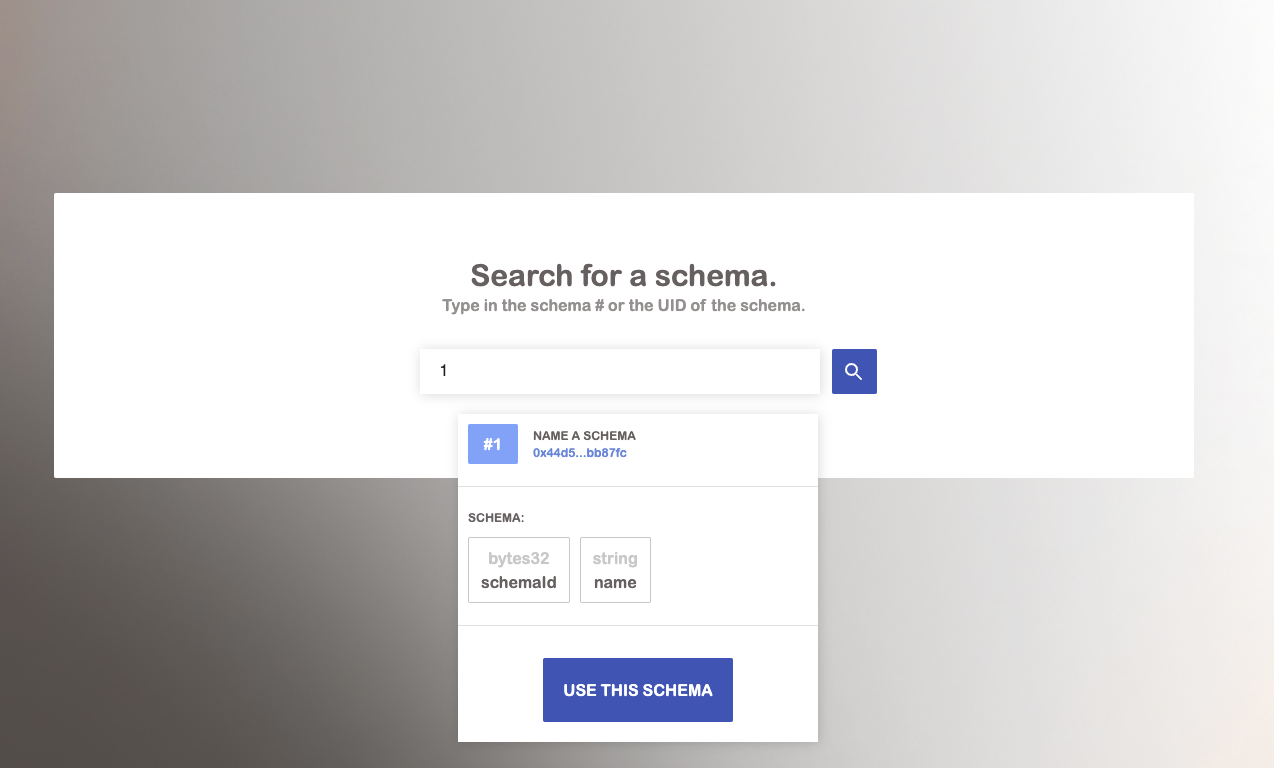Image resolution: width=1274 pixels, height=768 pixels.
Task: Click the empty right end of the search box
Action: (x=780, y=371)
